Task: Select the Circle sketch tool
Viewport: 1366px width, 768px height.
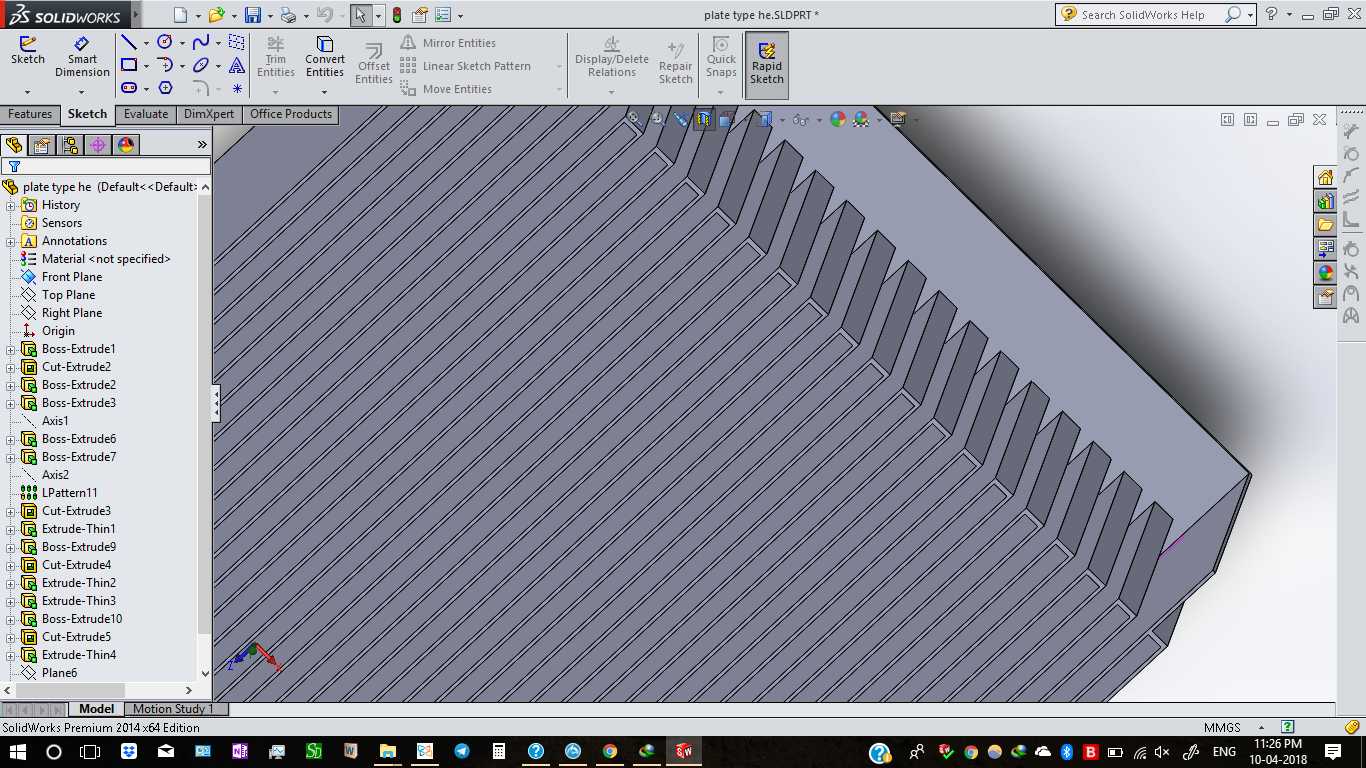Action: coord(165,42)
